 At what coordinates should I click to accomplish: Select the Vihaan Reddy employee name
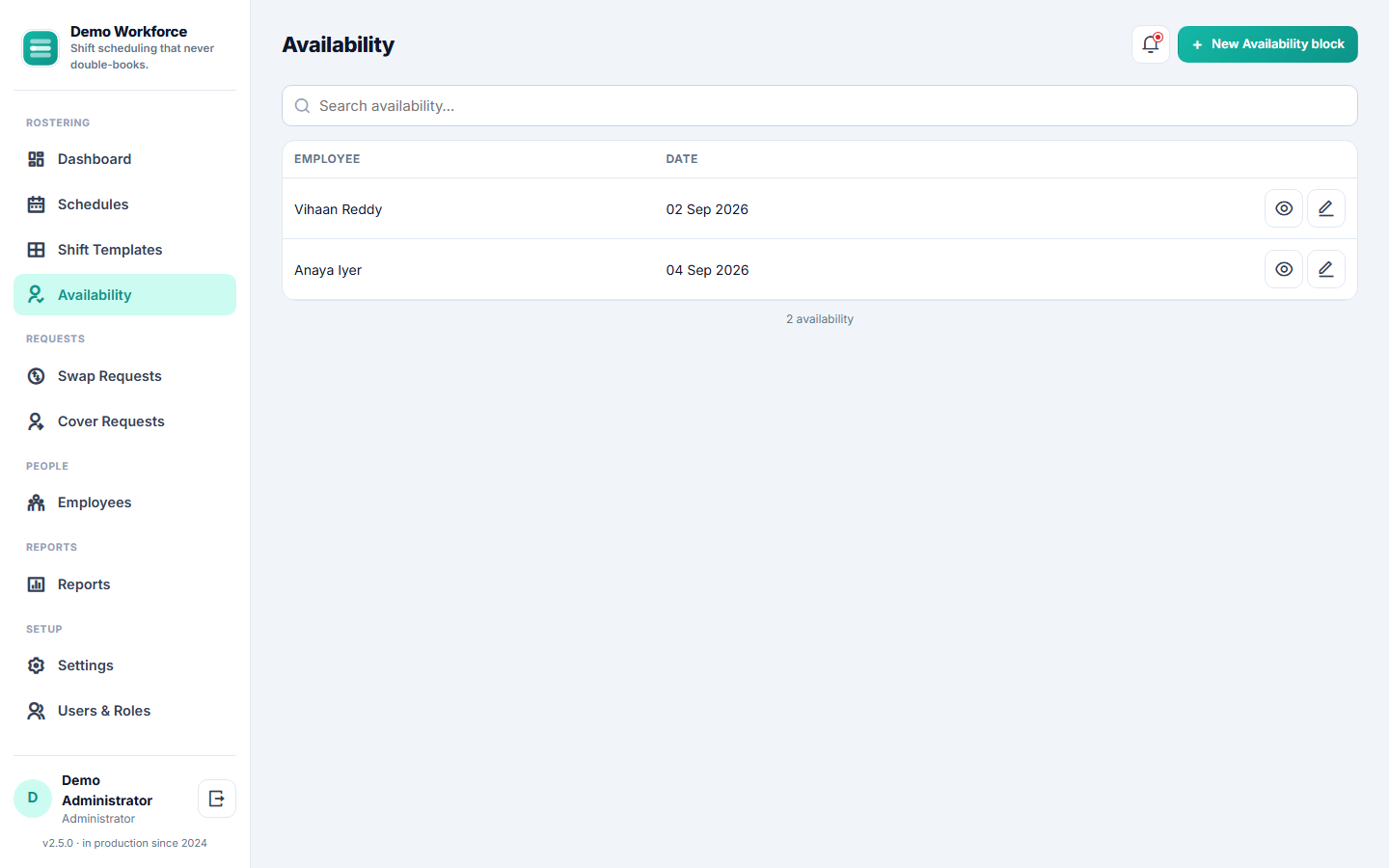[x=339, y=209]
